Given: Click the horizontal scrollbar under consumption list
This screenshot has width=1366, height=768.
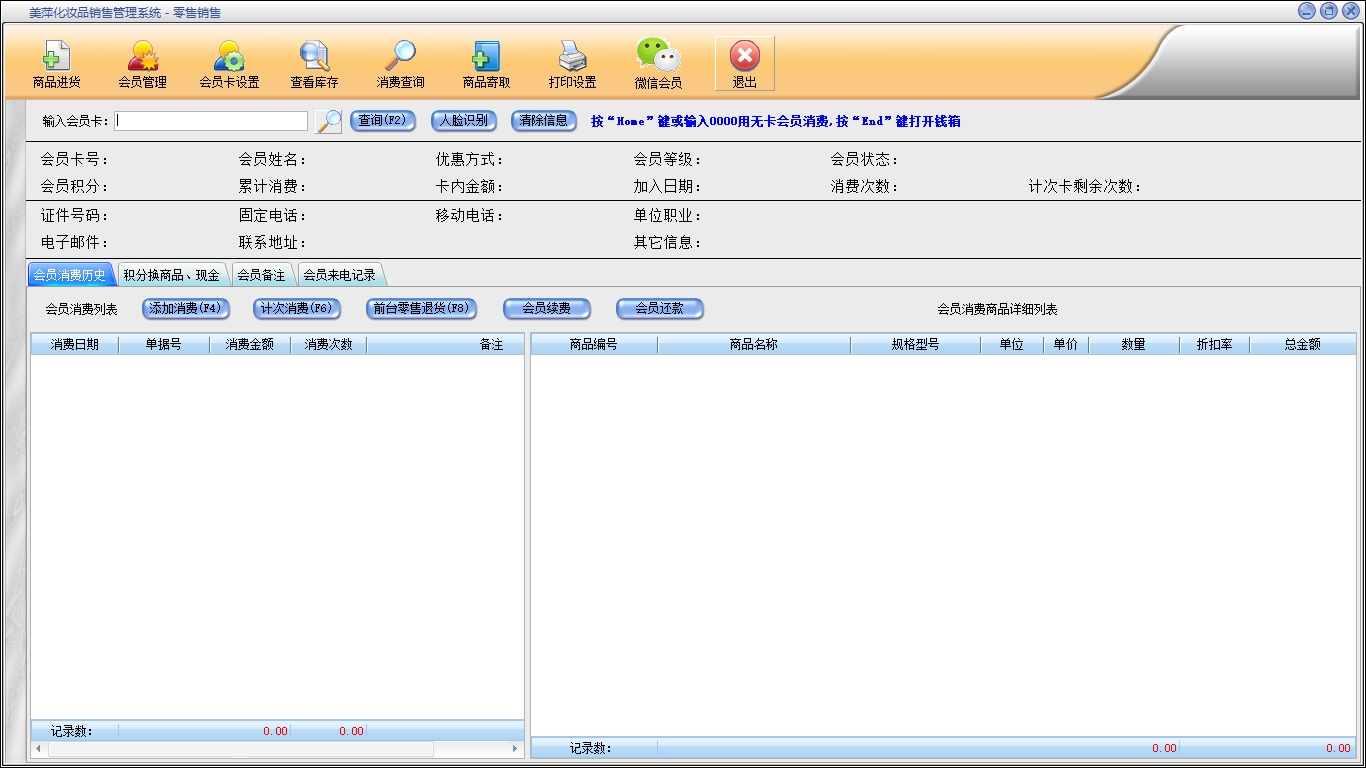Looking at the screenshot, I should tap(240, 749).
